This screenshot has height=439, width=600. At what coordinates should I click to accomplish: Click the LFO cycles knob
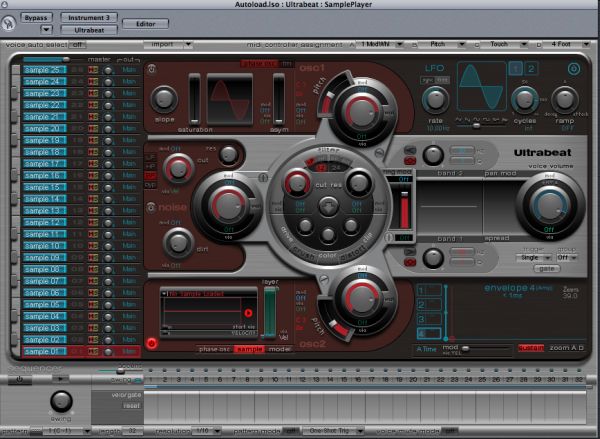(525, 100)
